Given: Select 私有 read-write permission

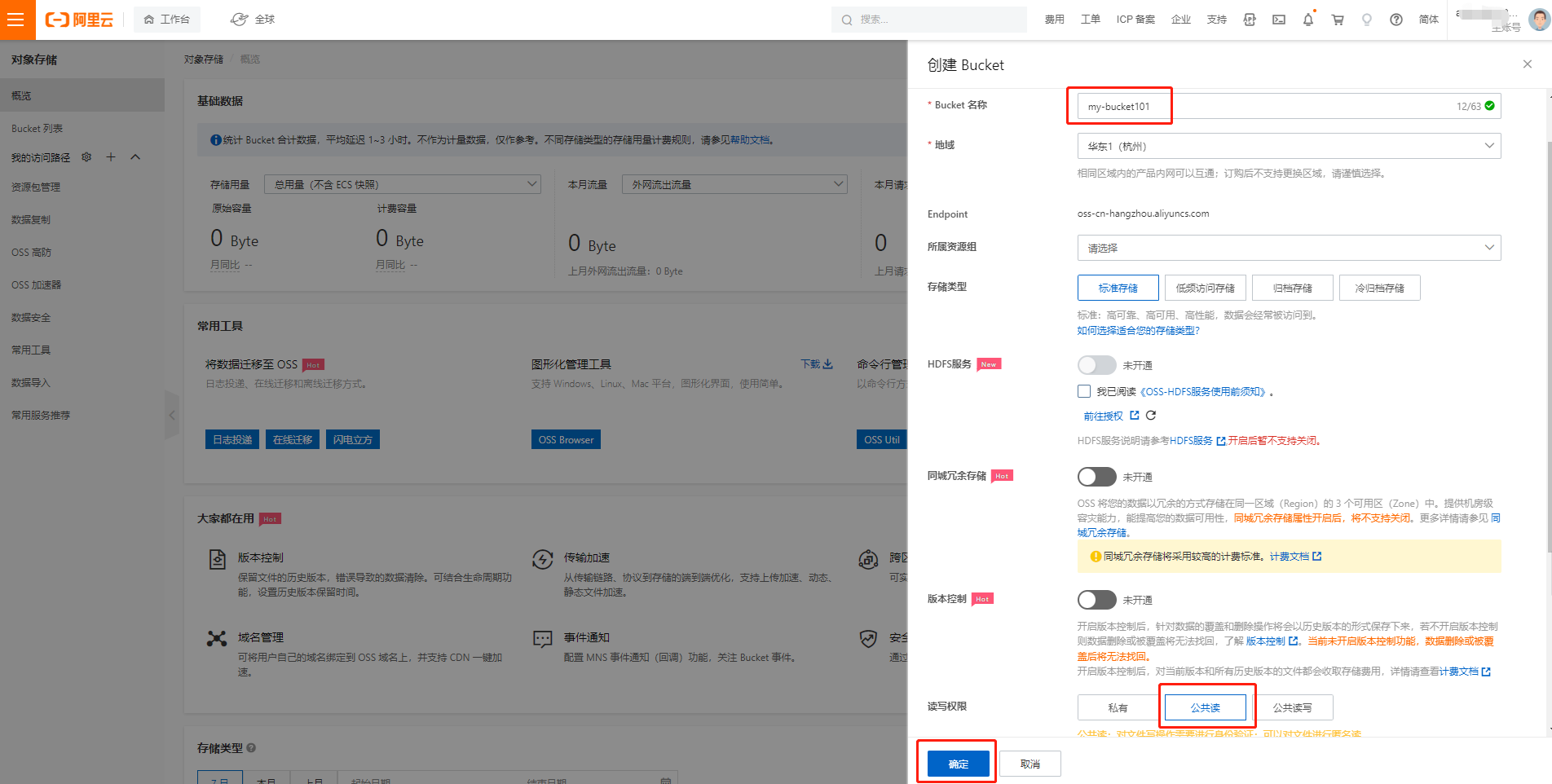Looking at the screenshot, I should tap(1118, 707).
